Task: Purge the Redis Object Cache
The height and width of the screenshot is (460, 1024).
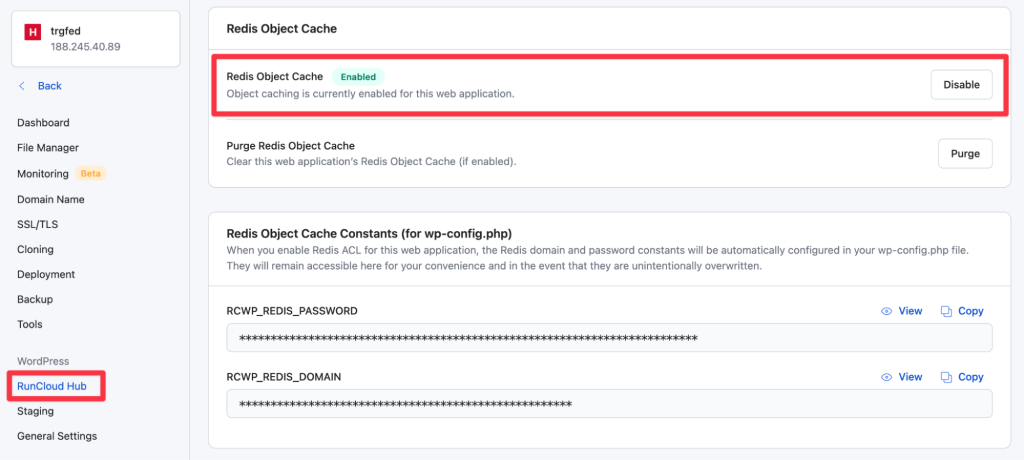Action: pyautogui.click(x=965, y=154)
